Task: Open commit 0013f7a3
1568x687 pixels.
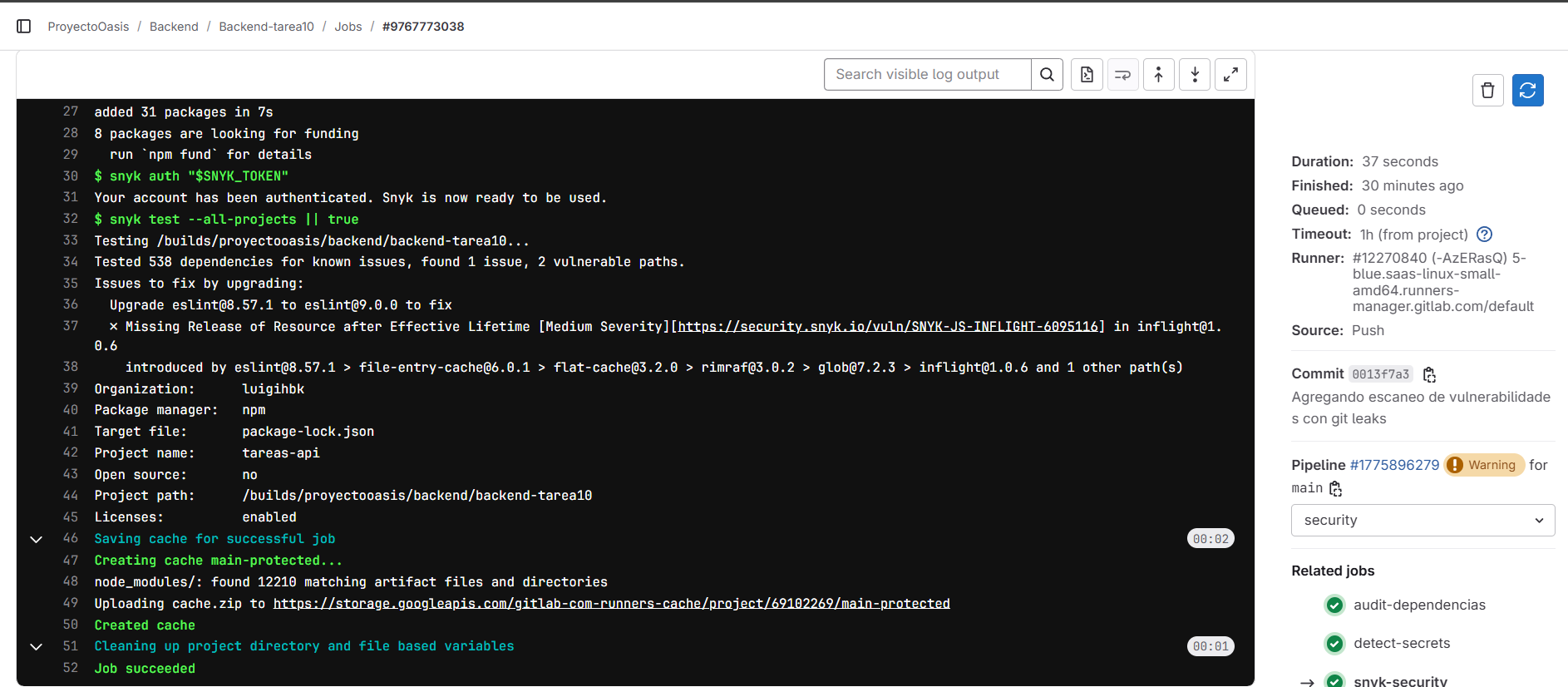Action: pyautogui.click(x=1380, y=374)
